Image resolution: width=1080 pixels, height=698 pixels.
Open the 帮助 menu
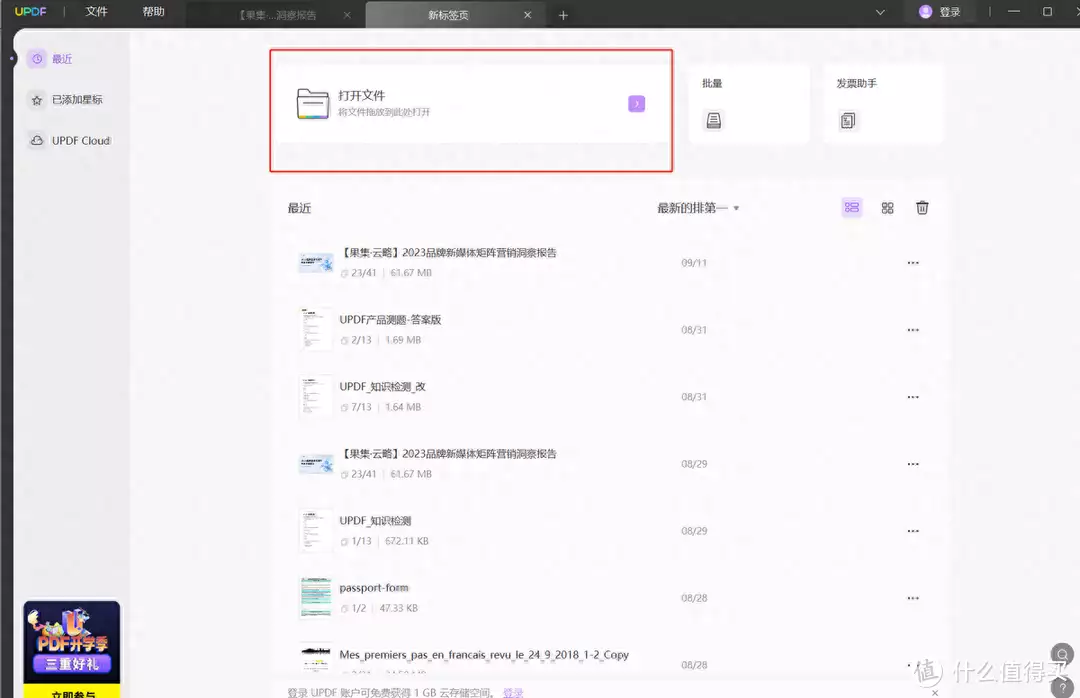click(x=154, y=12)
